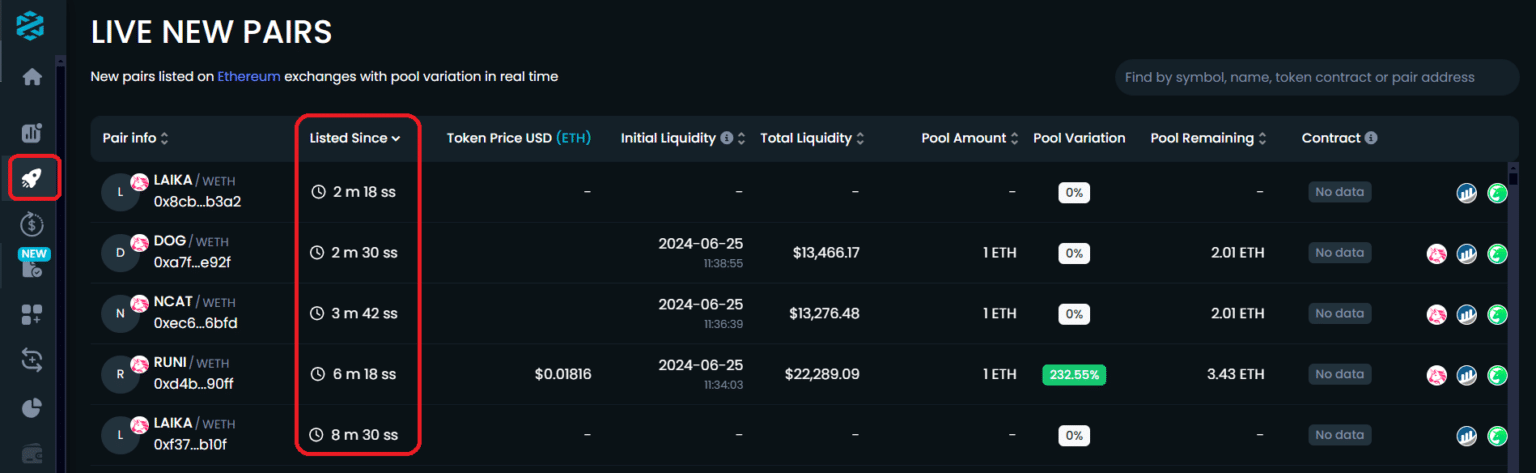This screenshot has width=1536, height=473.
Task: Sort by the Listed Since column
Action: pos(354,138)
